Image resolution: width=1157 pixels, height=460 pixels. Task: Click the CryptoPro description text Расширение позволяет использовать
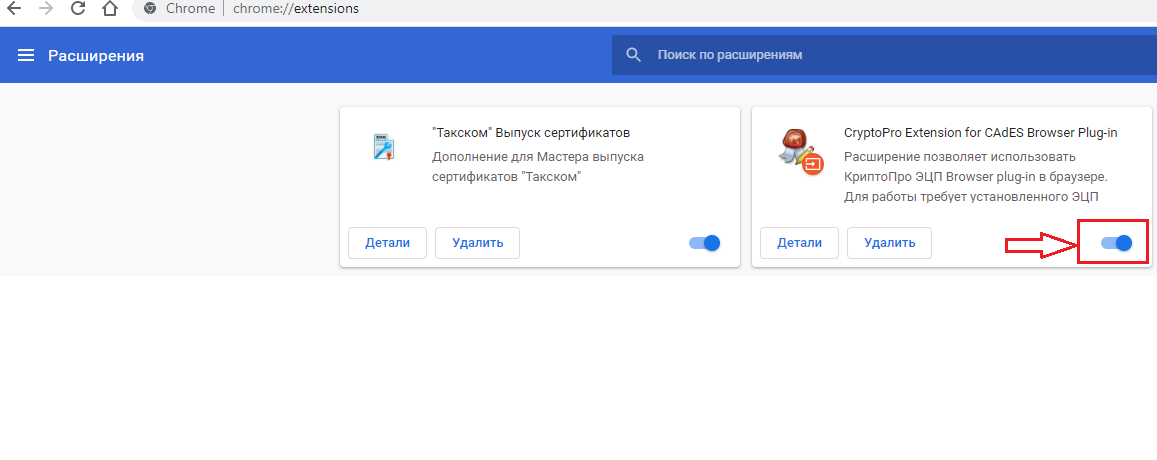tap(976, 176)
